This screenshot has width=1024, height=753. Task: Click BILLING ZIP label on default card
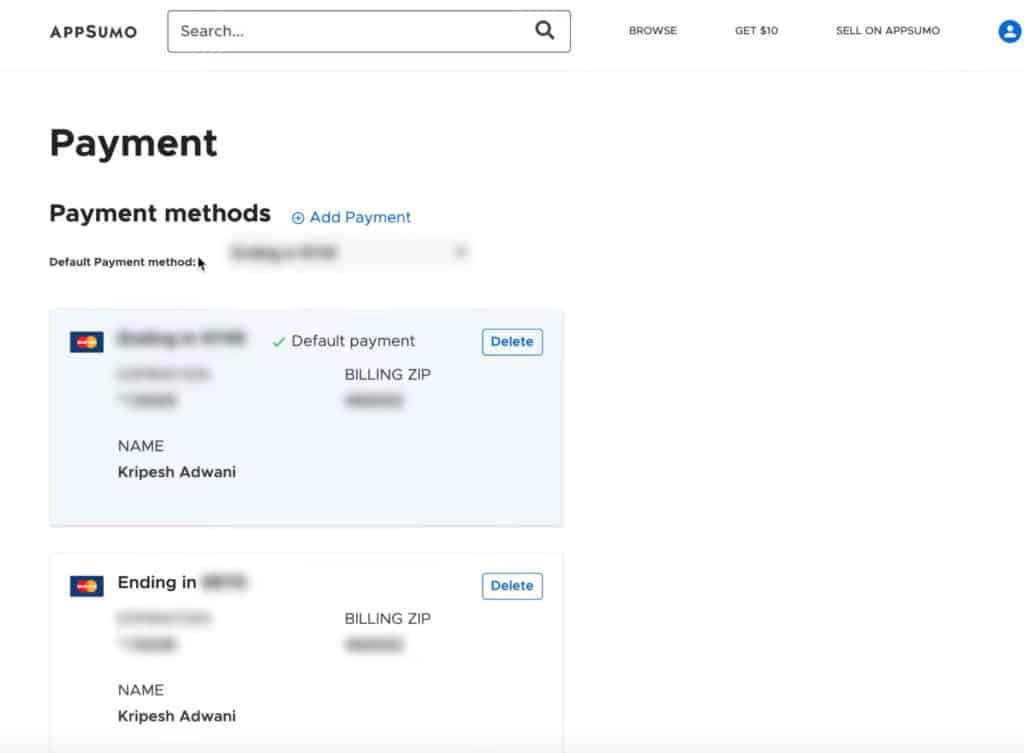(388, 375)
